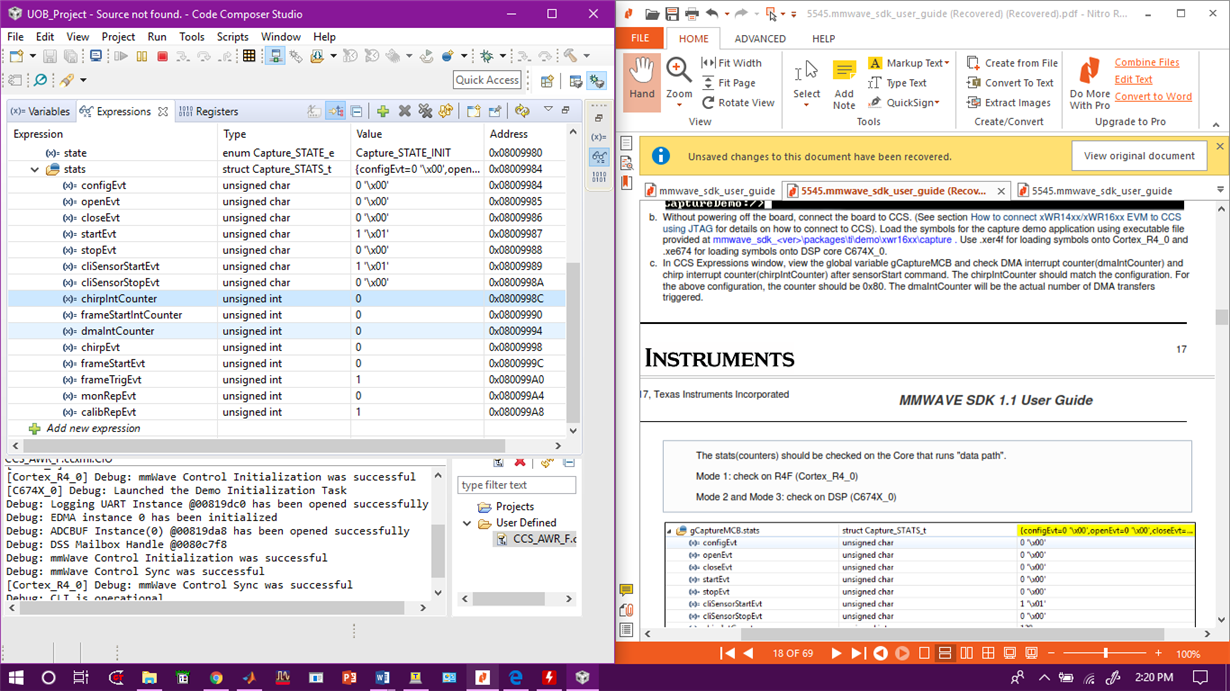Switch to the Variables tab

39,111
